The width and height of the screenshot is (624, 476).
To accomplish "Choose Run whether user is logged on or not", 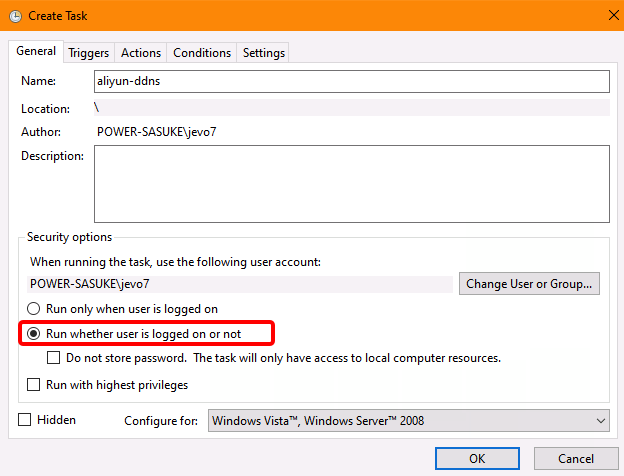I will tap(35, 333).
